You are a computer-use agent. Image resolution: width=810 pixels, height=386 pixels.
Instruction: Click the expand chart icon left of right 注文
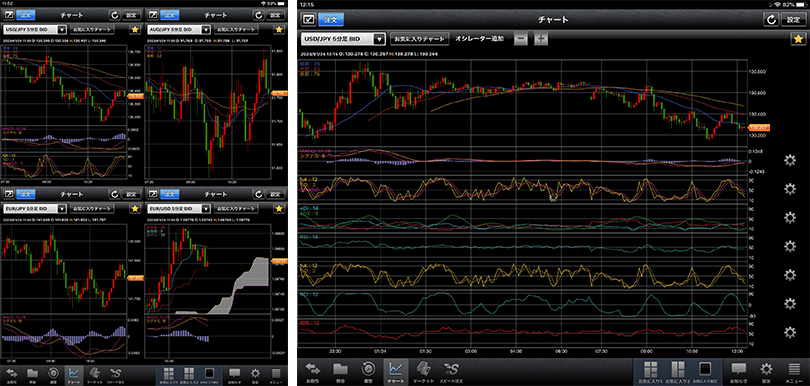tap(309, 20)
